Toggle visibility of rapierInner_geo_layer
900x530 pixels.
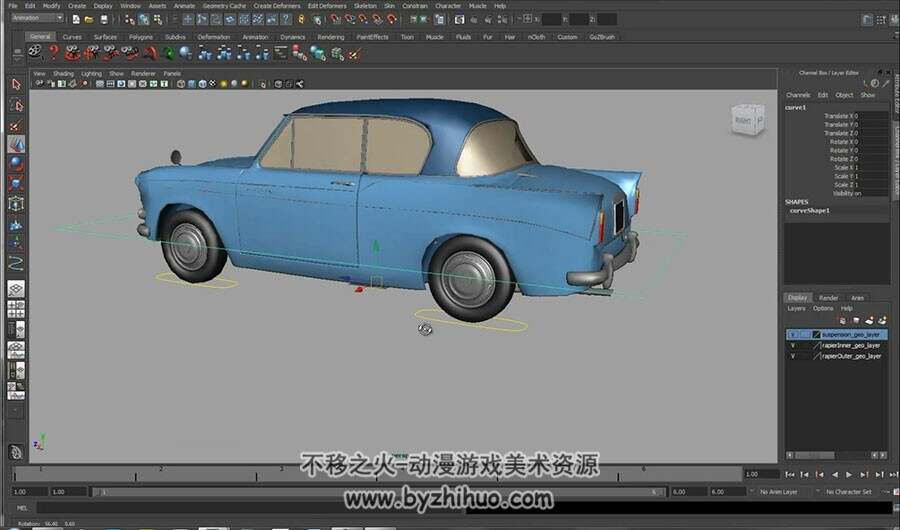coord(793,345)
